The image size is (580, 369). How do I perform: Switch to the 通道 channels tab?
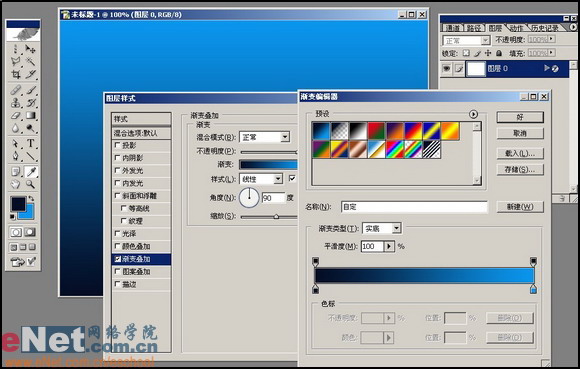(x=452, y=28)
